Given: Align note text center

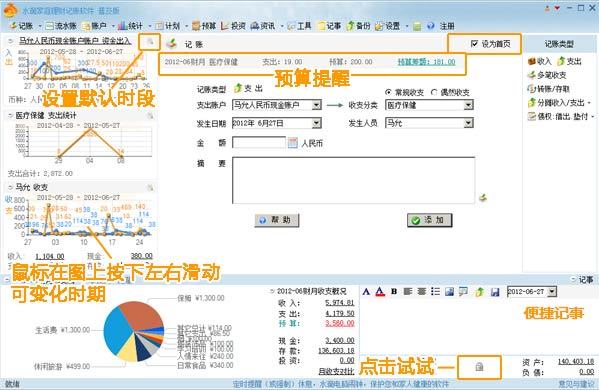Looking at the screenshot, I should pos(421,292).
